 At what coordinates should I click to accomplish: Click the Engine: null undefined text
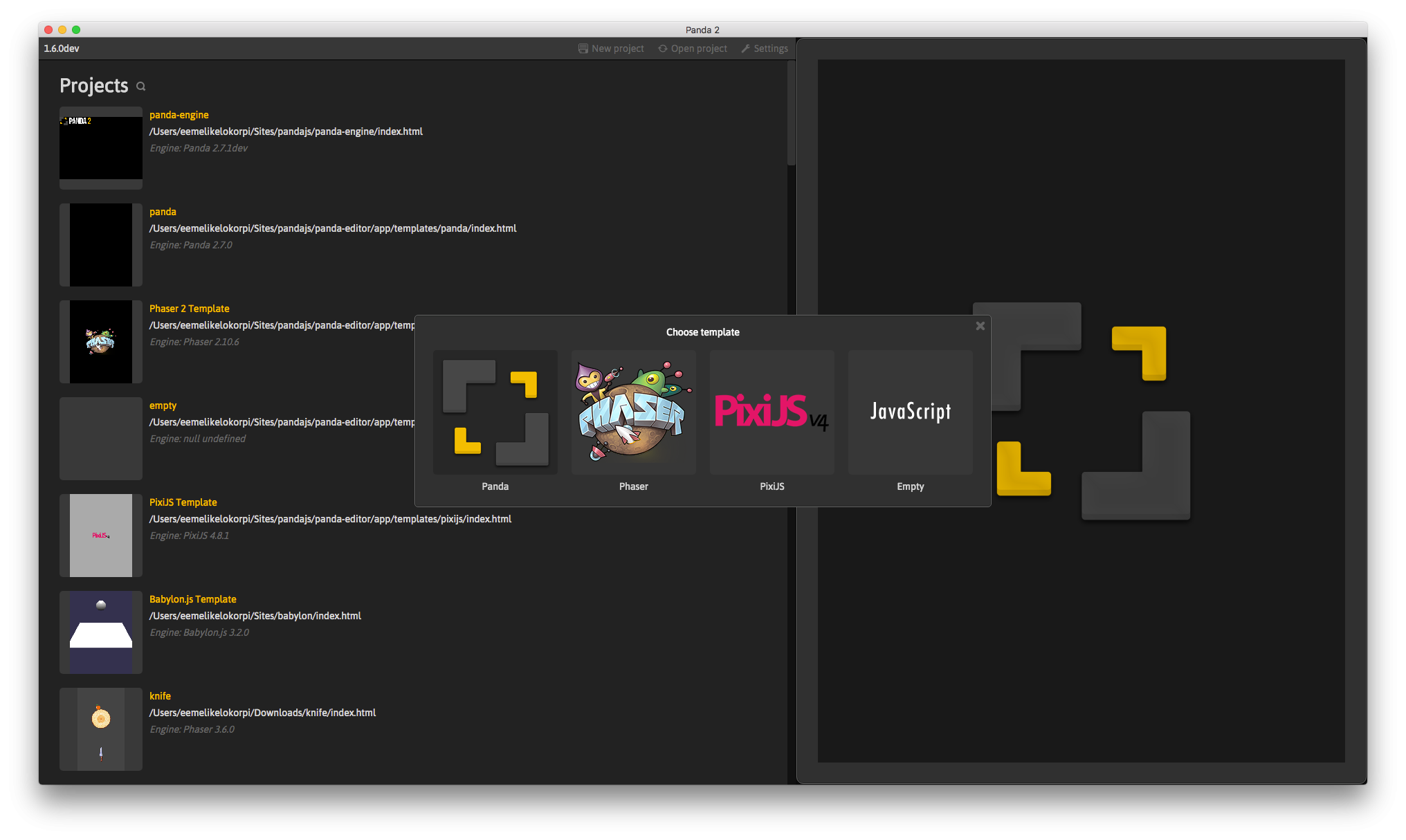[x=198, y=439]
